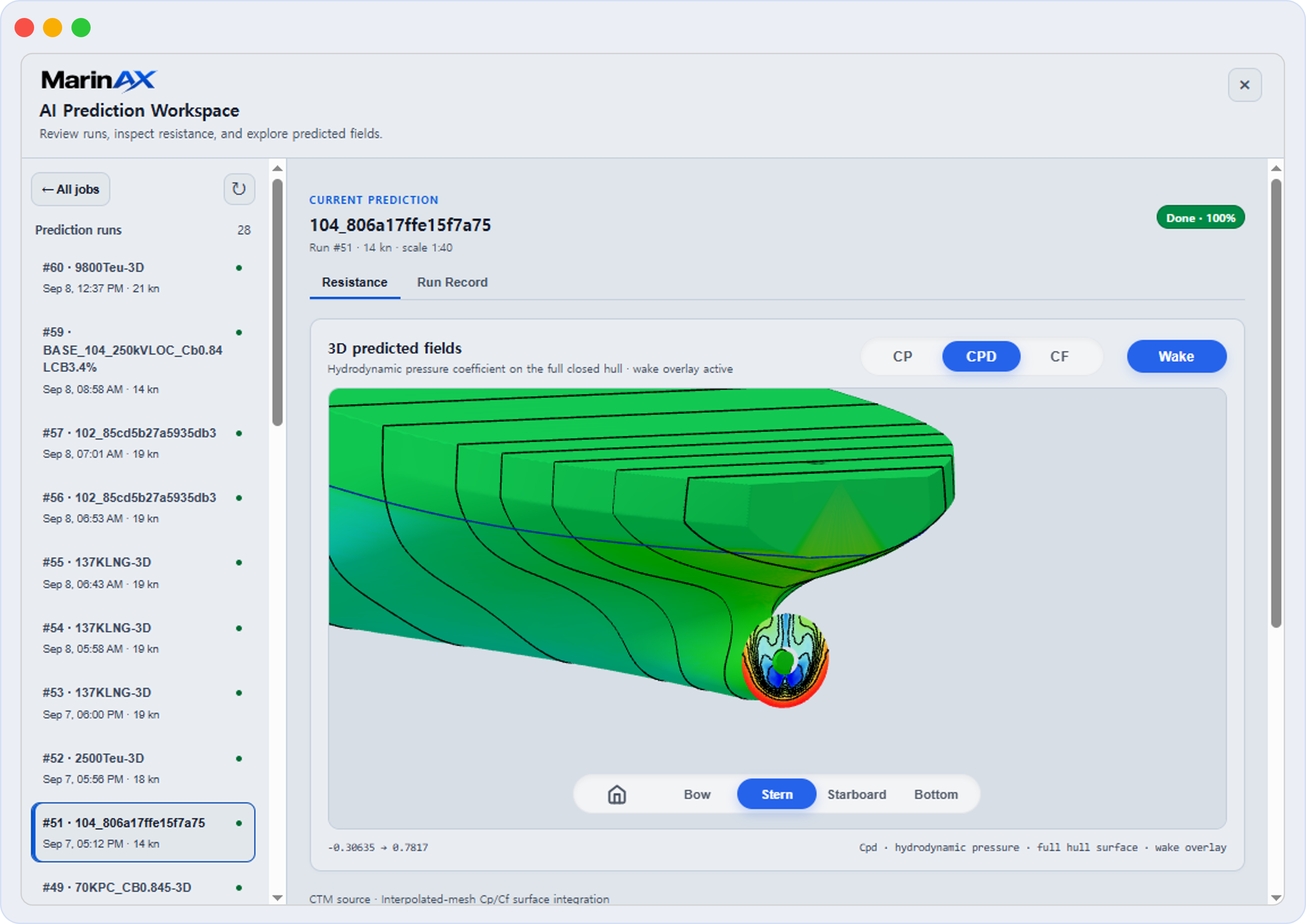Image resolution: width=1306 pixels, height=924 pixels.
Task: Select the CPD field option
Action: [x=981, y=357]
